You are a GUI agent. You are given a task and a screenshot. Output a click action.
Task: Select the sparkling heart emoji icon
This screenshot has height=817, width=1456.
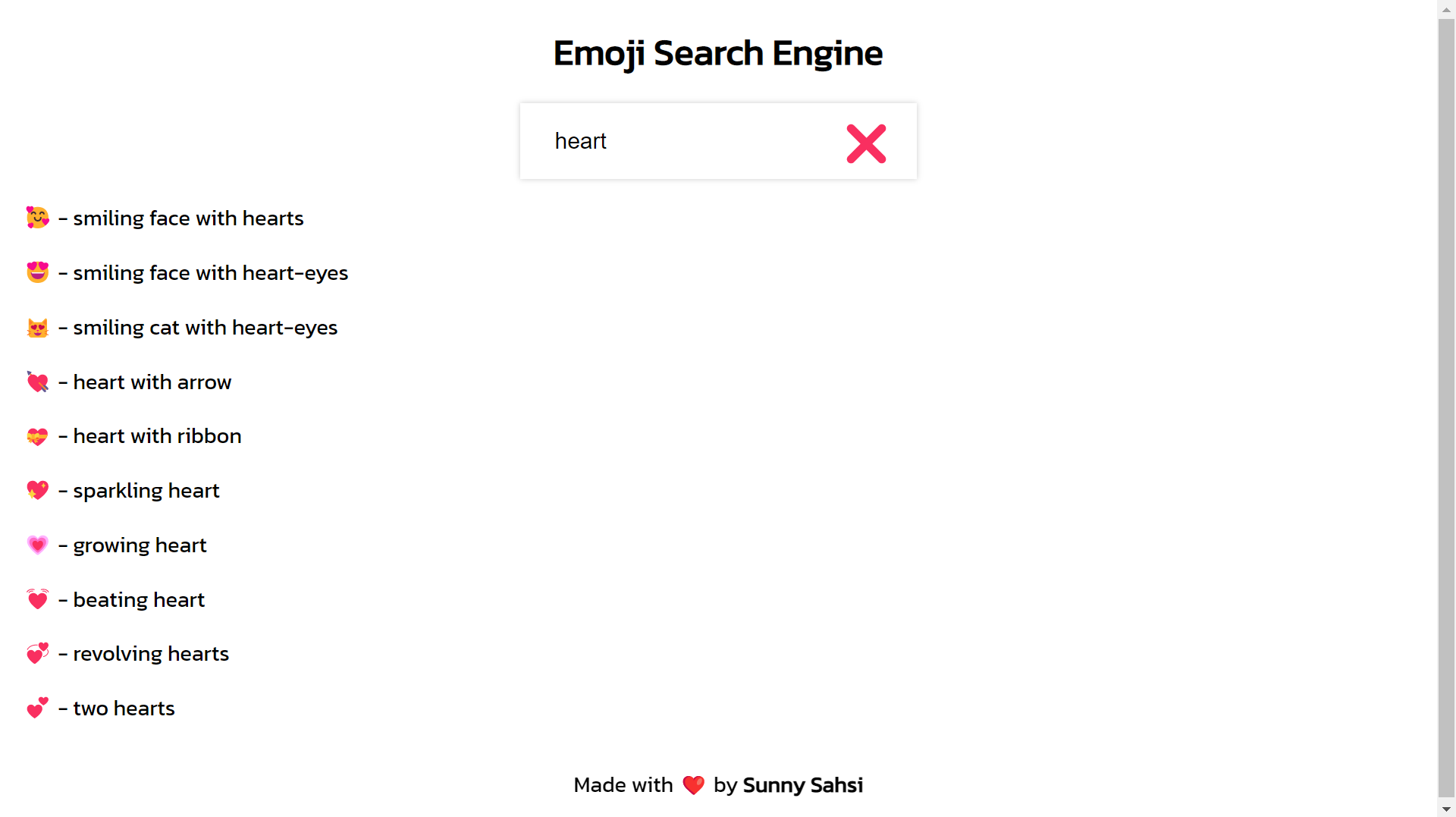(x=37, y=490)
